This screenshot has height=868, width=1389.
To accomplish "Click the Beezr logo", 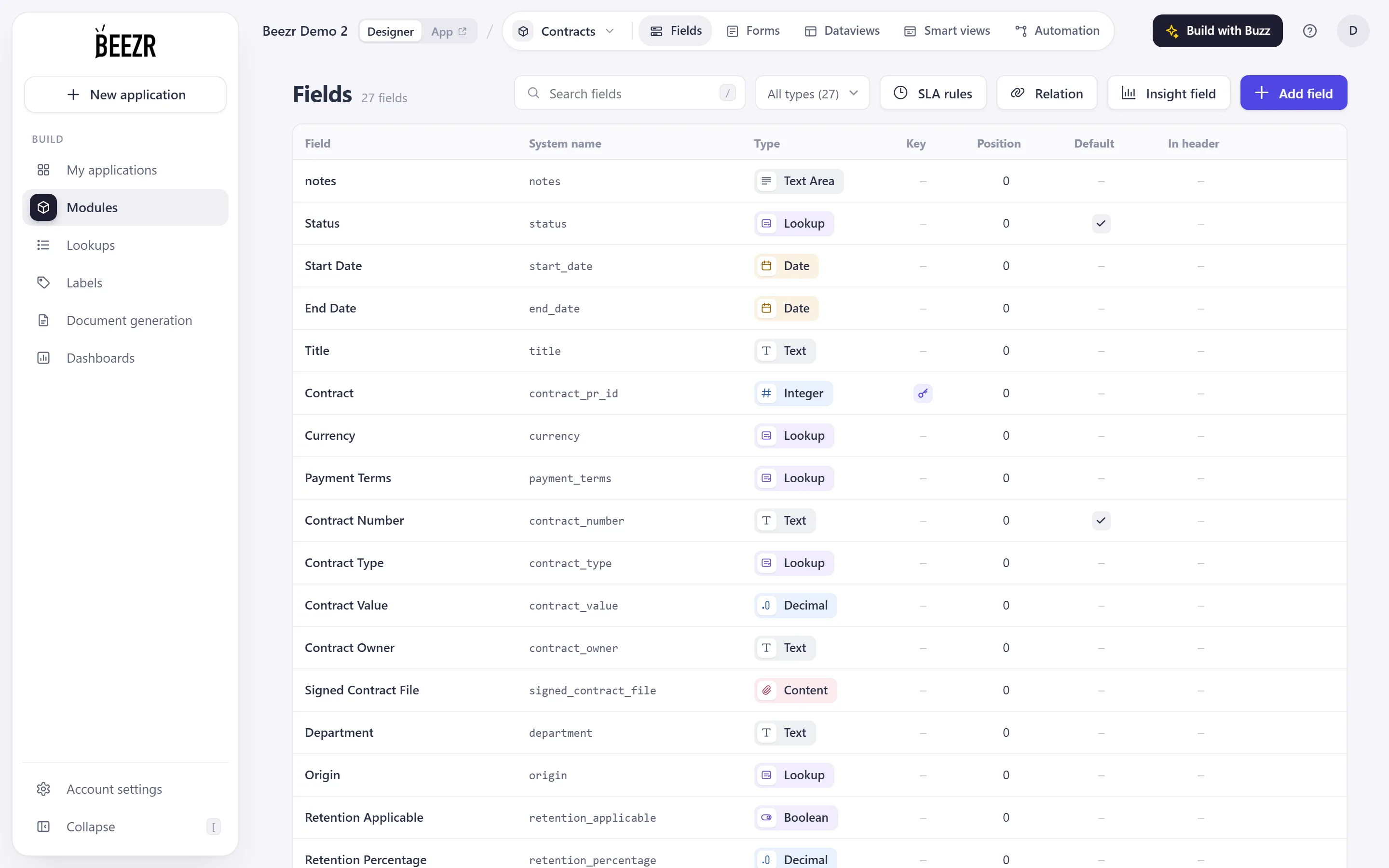I will [125, 42].
